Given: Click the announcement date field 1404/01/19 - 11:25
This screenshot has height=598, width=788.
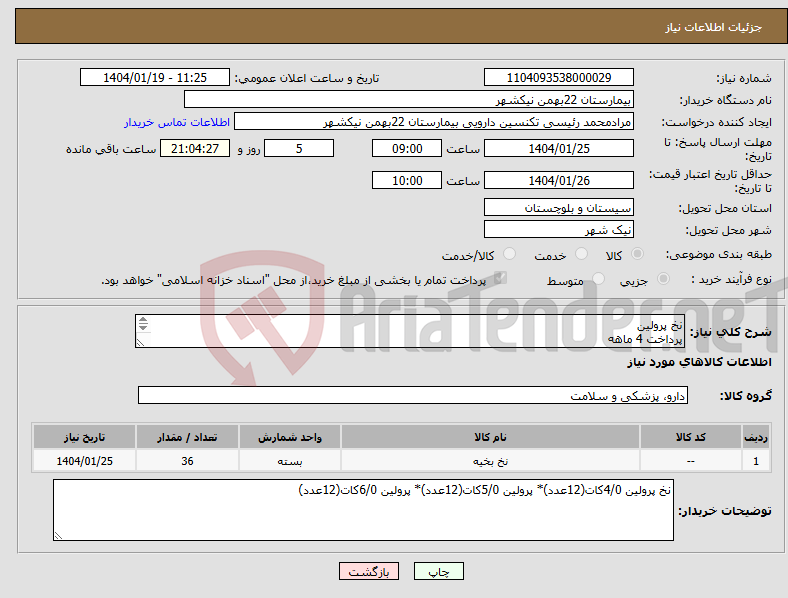Looking at the screenshot, I should point(155,77).
